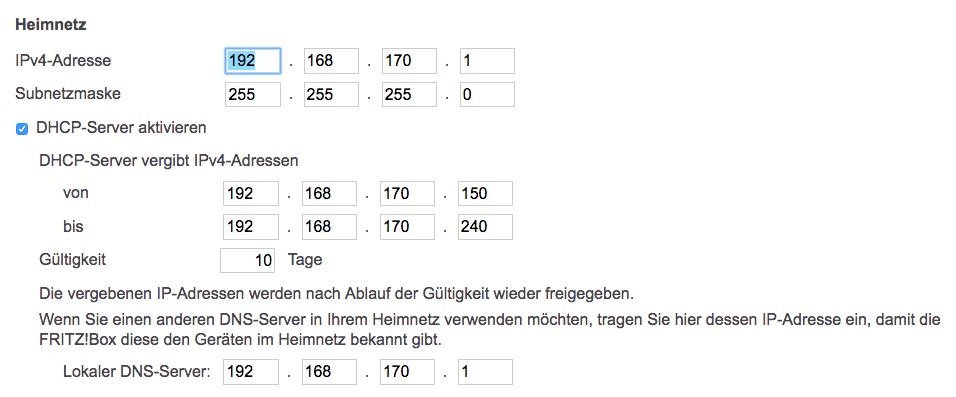Focus the Lokaler DNS-Server last octet field

pos(485,372)
